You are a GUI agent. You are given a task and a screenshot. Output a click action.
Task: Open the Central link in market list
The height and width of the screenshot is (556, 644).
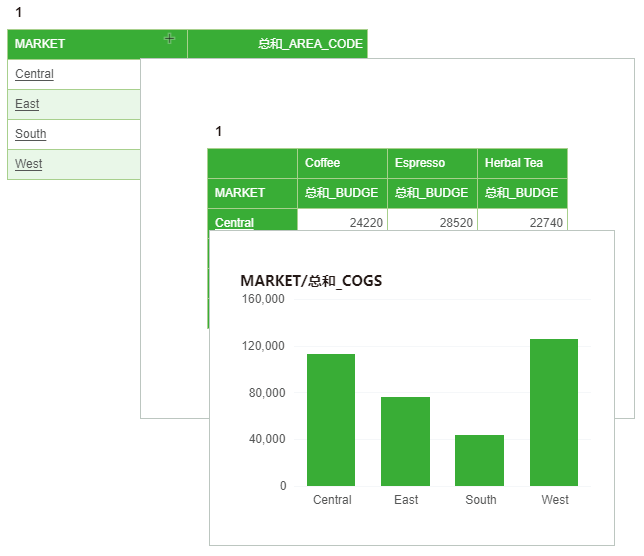click(35, 74)
